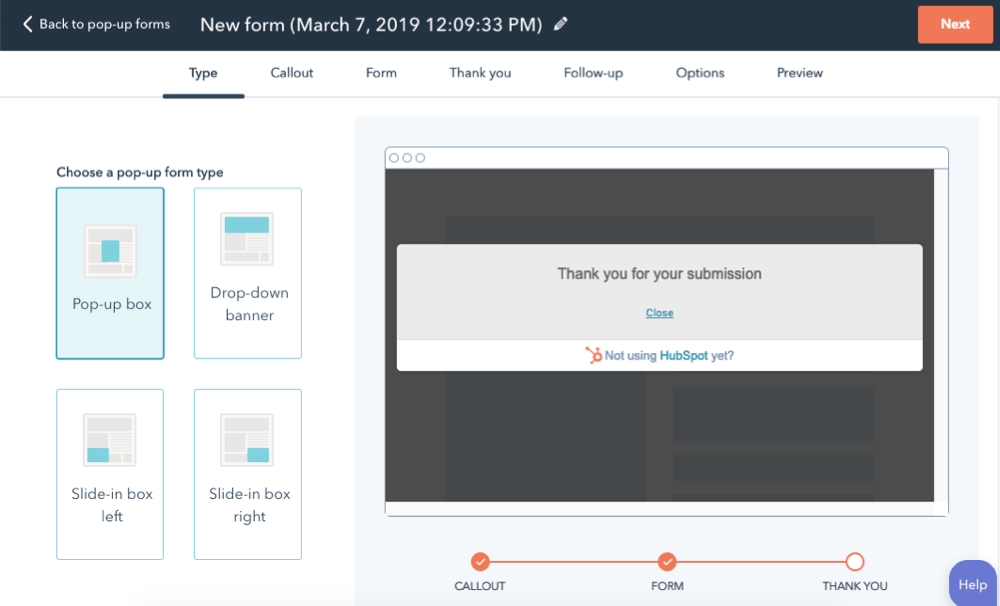This screenshot has height=606, width=1000.
Task: Click the back arrow chevron icon
Action: [27, 24]
